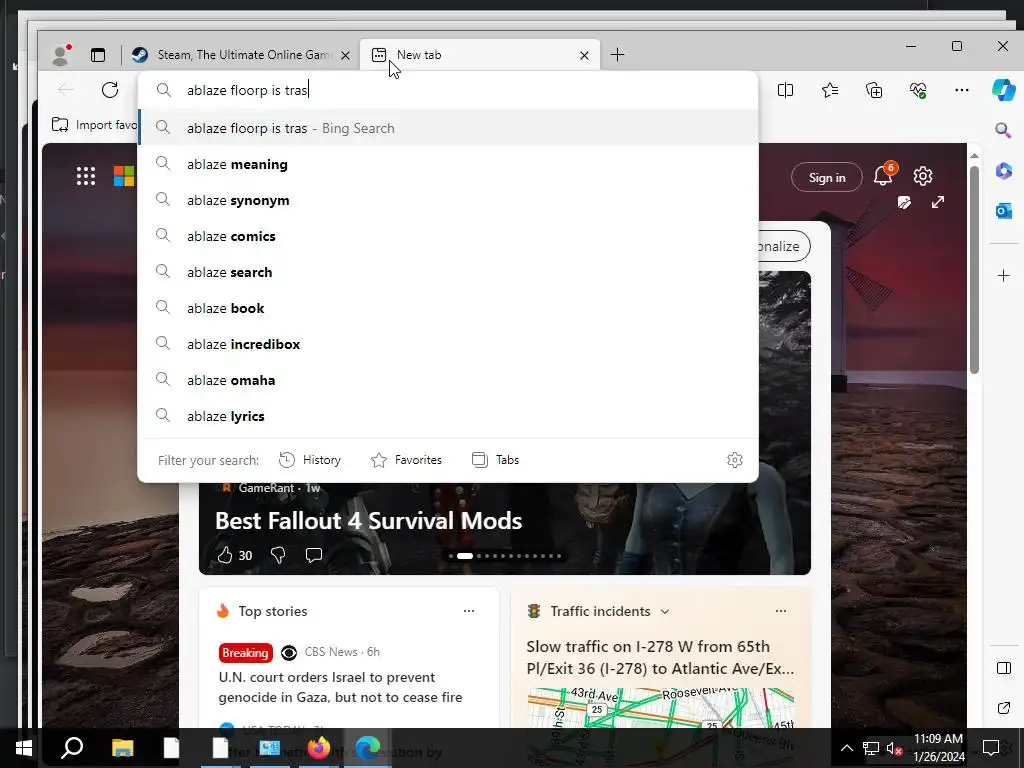This screenshot has width=1024, height=768.
Task: Open Collections toolbar icon
Action: pos(874,90)
